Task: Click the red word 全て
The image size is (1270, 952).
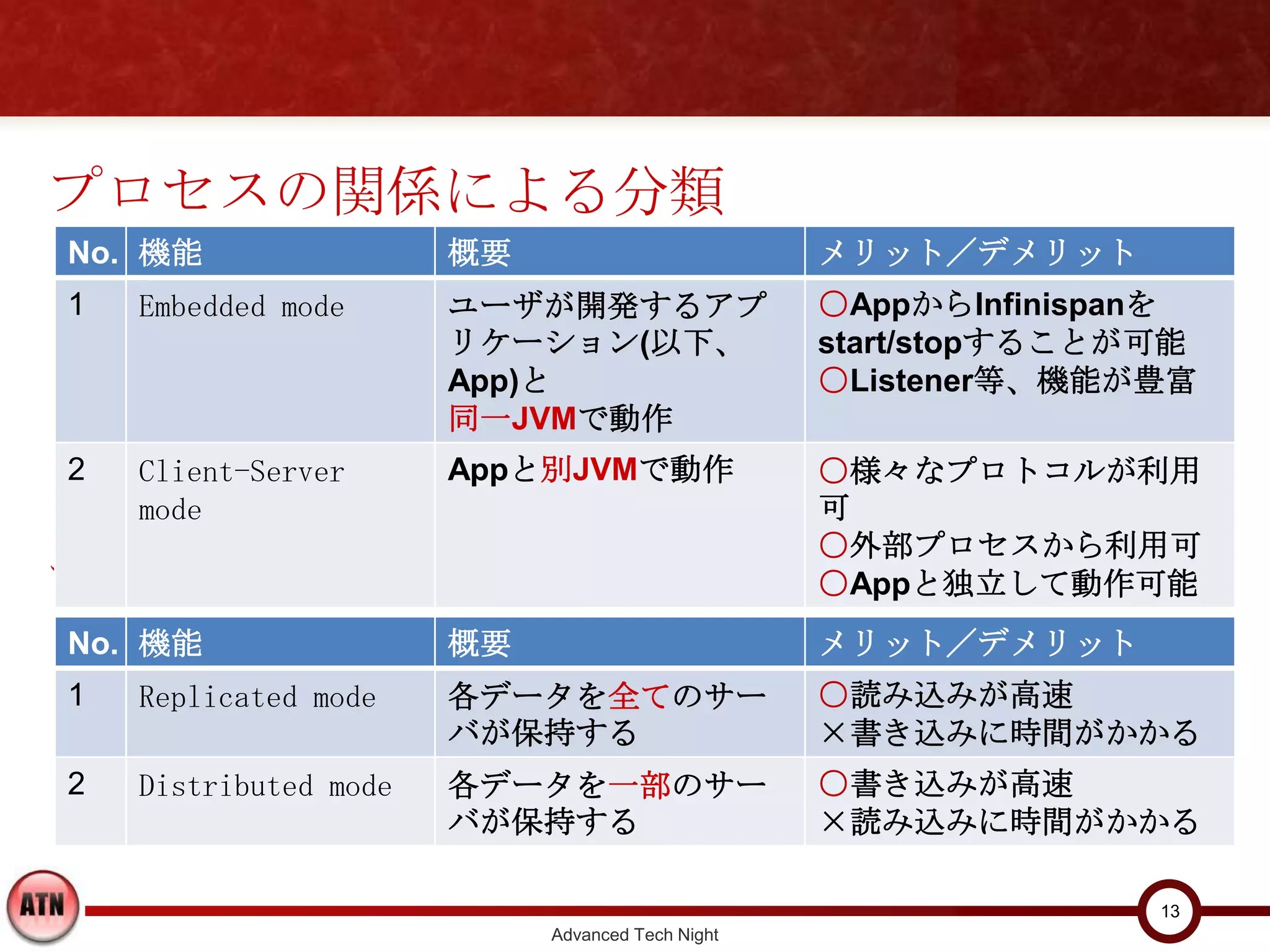Action: [639, 695]
